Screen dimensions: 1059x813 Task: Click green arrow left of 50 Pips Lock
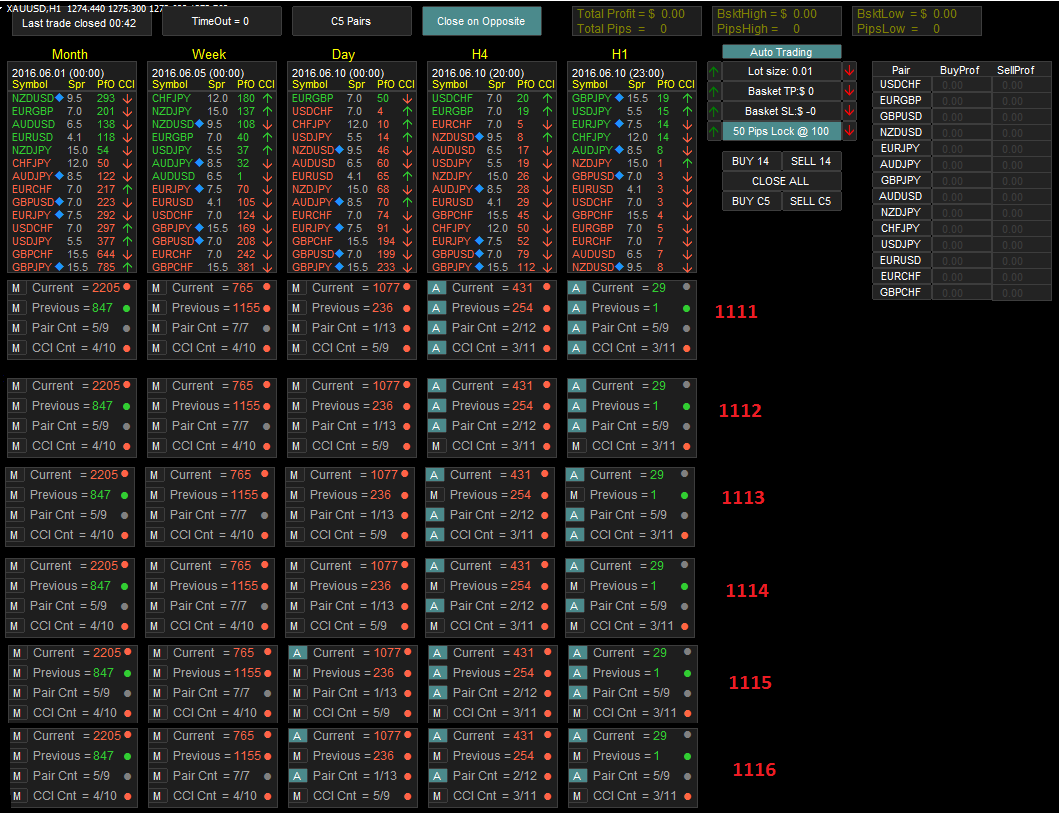pyautogui.click(x=714, y=131)
